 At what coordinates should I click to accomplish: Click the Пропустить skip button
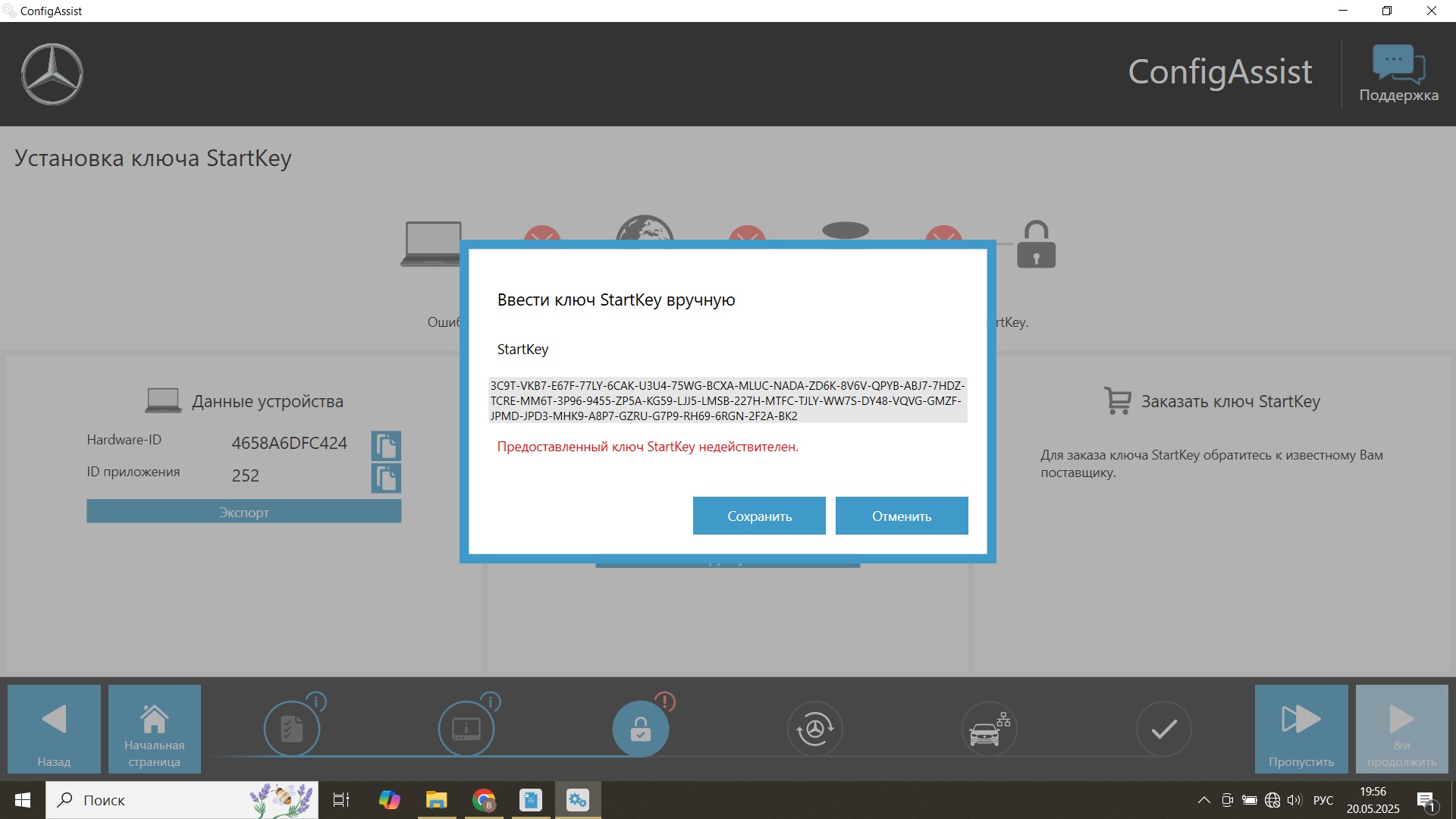click(x=1301, y=729)
